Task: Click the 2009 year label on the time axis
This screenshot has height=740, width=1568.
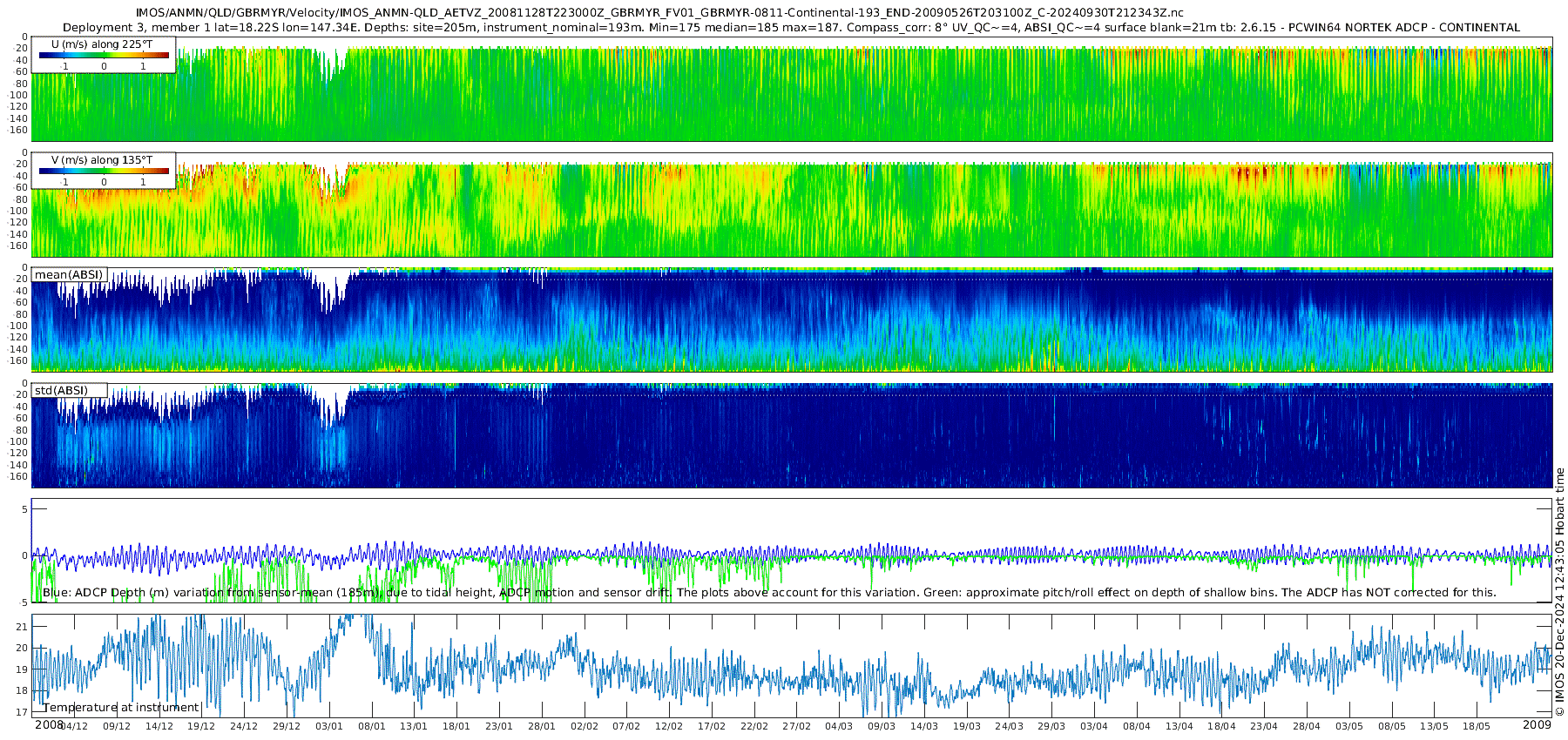Action: (1537, 725)
